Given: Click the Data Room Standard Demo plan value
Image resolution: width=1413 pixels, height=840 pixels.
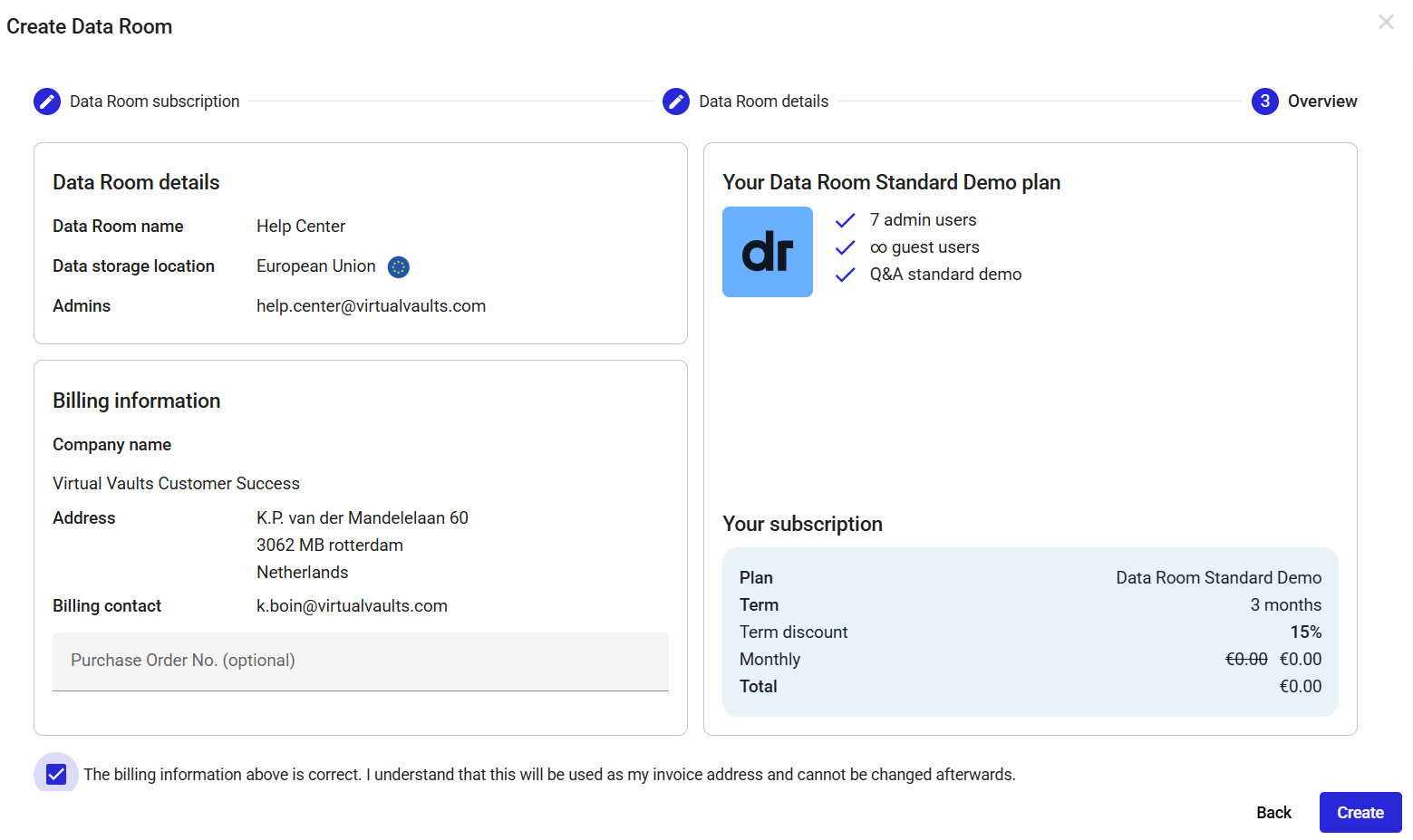Looking at the screenshot, I should (1218, 578).
